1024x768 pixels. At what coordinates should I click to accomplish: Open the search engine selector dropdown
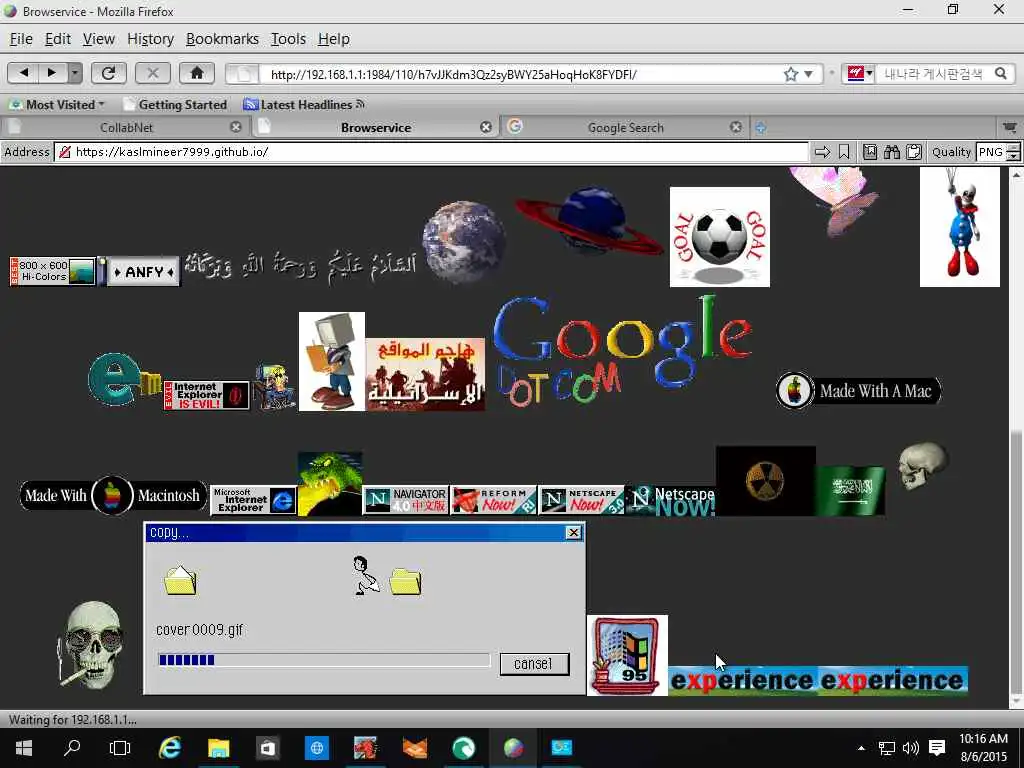tap(859, 74)
